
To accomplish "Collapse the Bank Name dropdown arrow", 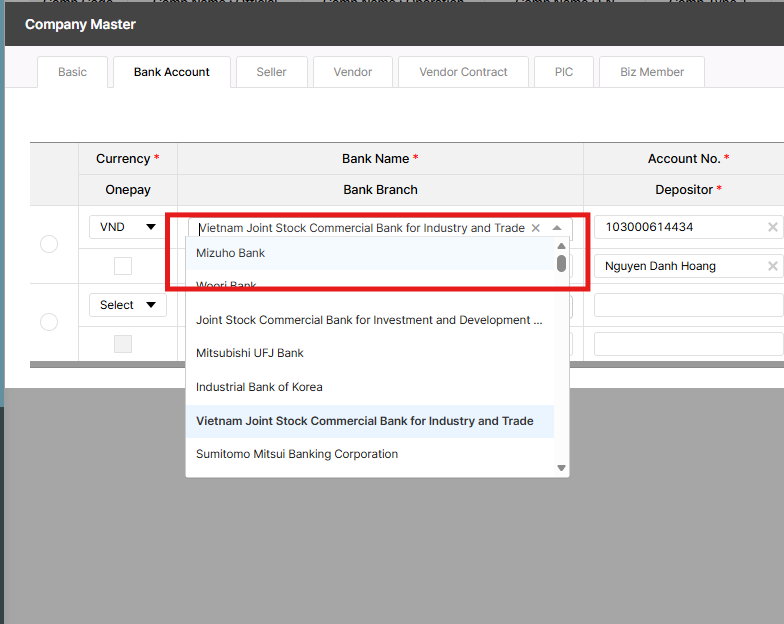I will click(x=557, y=228).
